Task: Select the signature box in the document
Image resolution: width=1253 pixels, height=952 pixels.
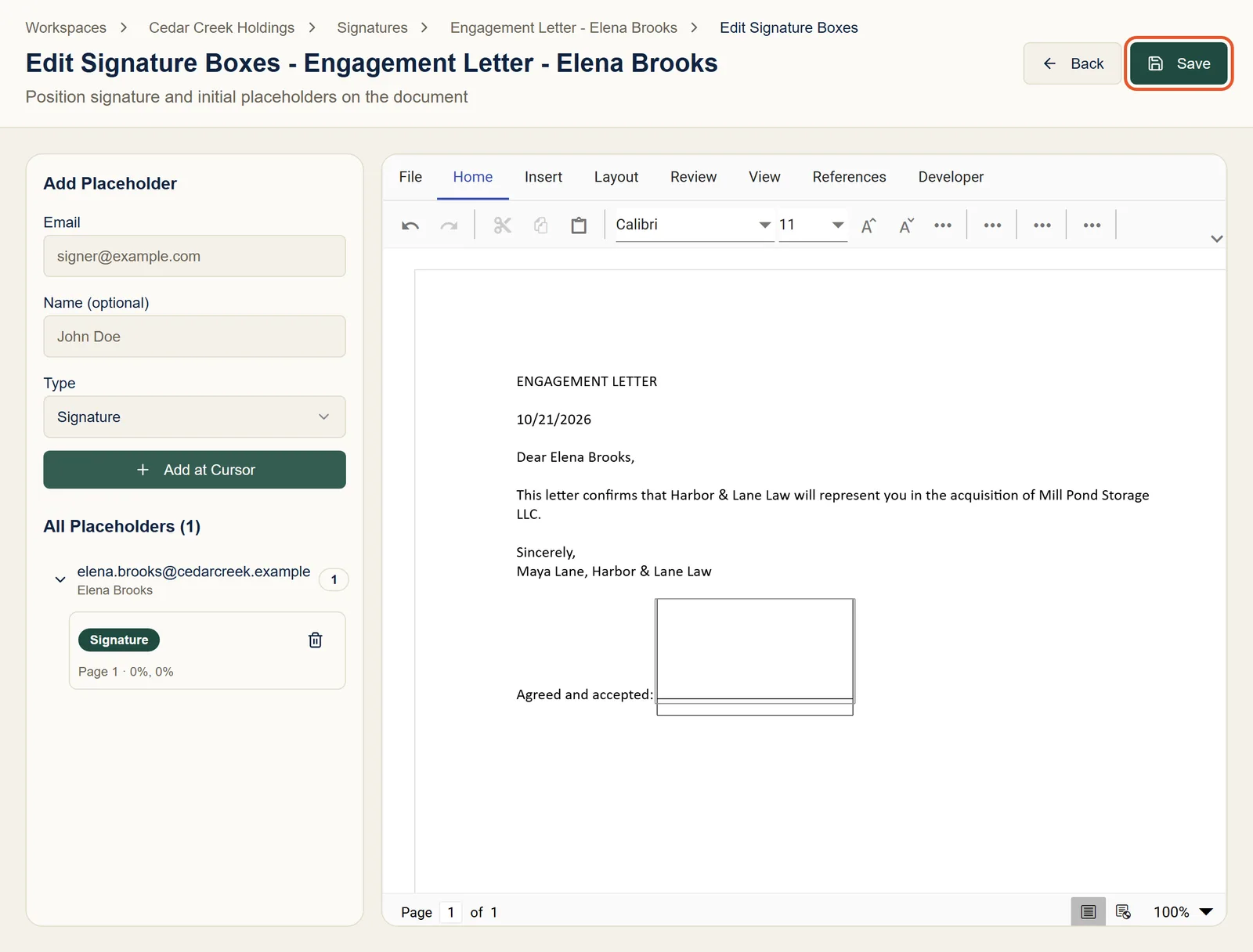Action: [755, 651]
